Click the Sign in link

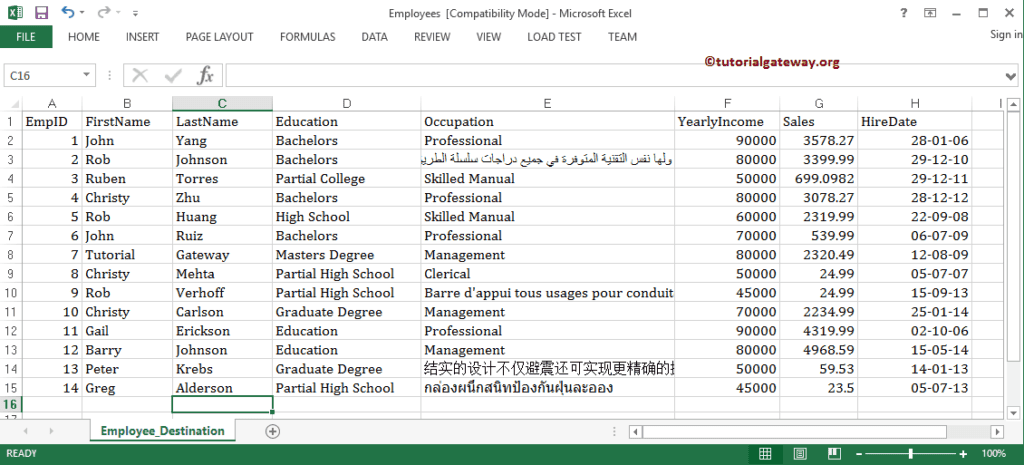coord(1006,35)
